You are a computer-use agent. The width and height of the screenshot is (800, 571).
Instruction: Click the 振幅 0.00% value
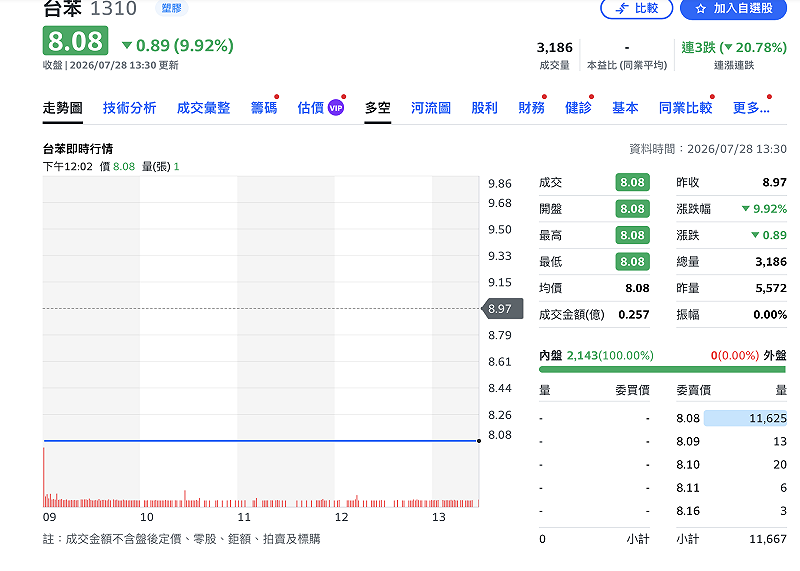770,315
